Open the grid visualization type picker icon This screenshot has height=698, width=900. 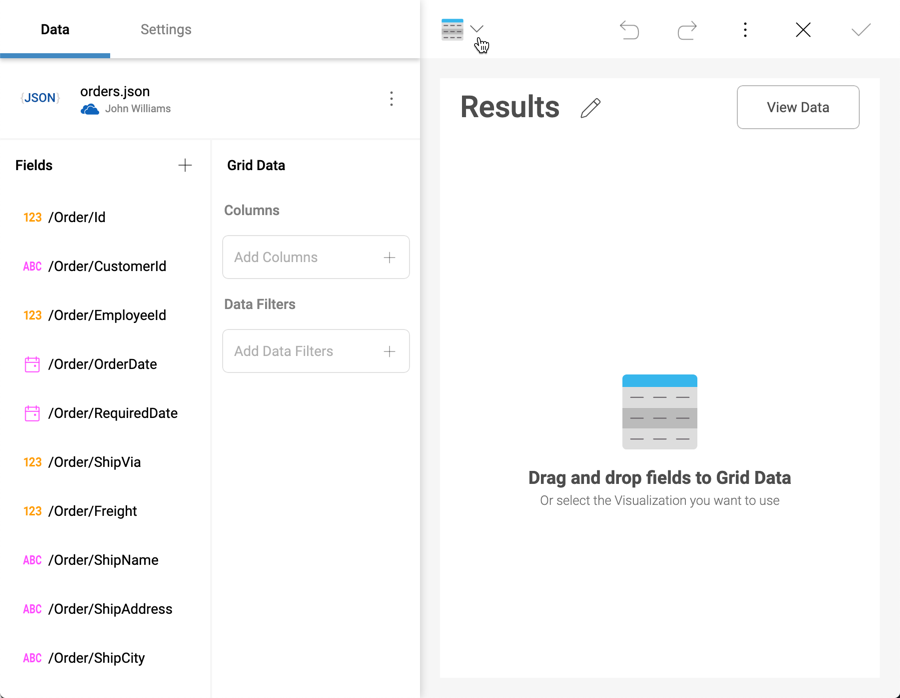click(x=452, y=30)
